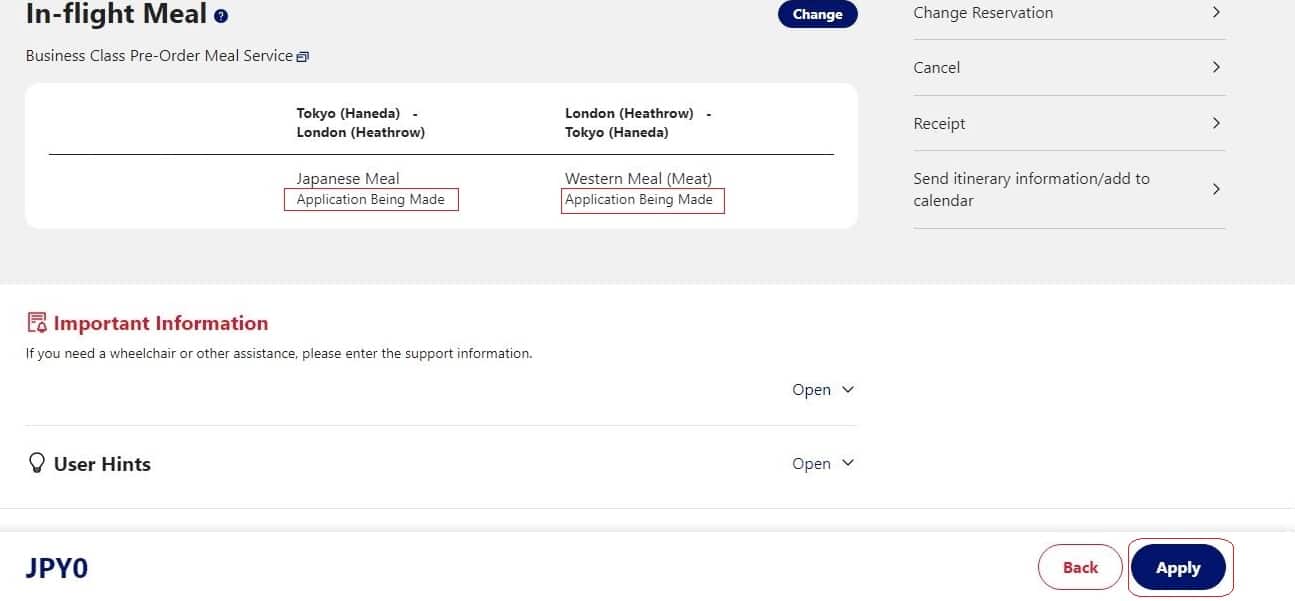
Task: Click the help icon beside In-flight Meal
Action: (221, 16)
